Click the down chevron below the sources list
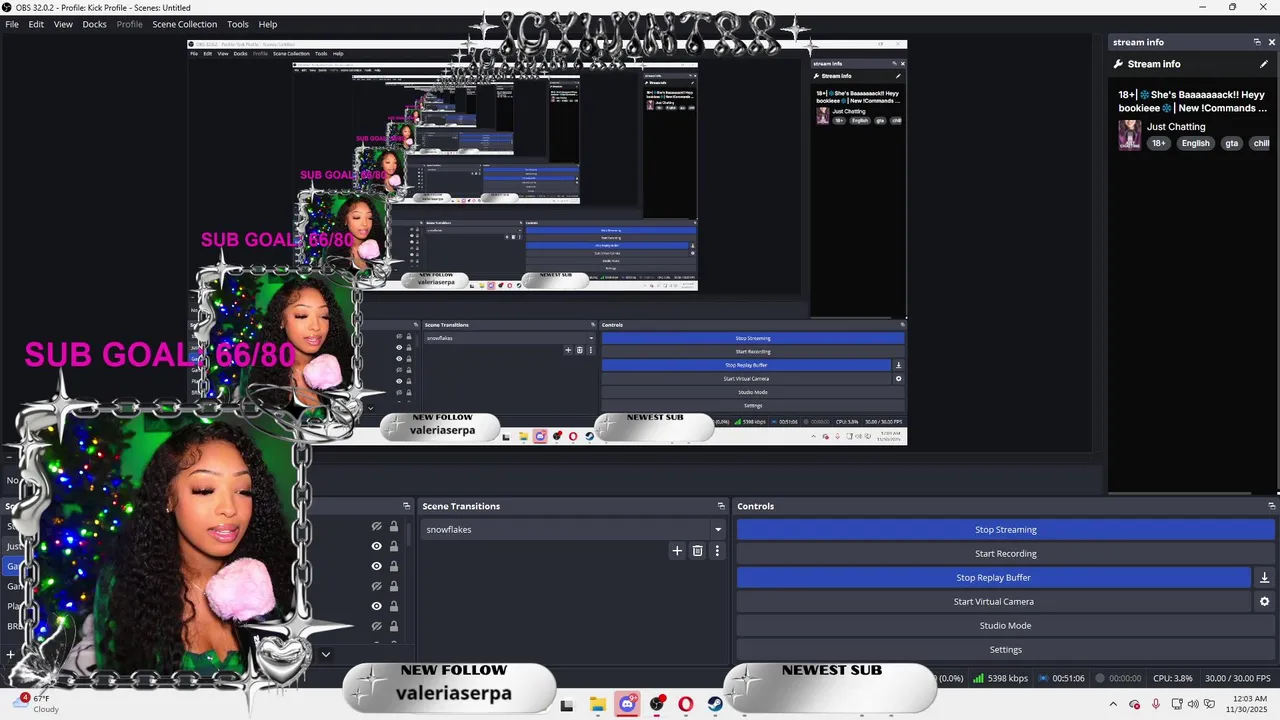 325,654
